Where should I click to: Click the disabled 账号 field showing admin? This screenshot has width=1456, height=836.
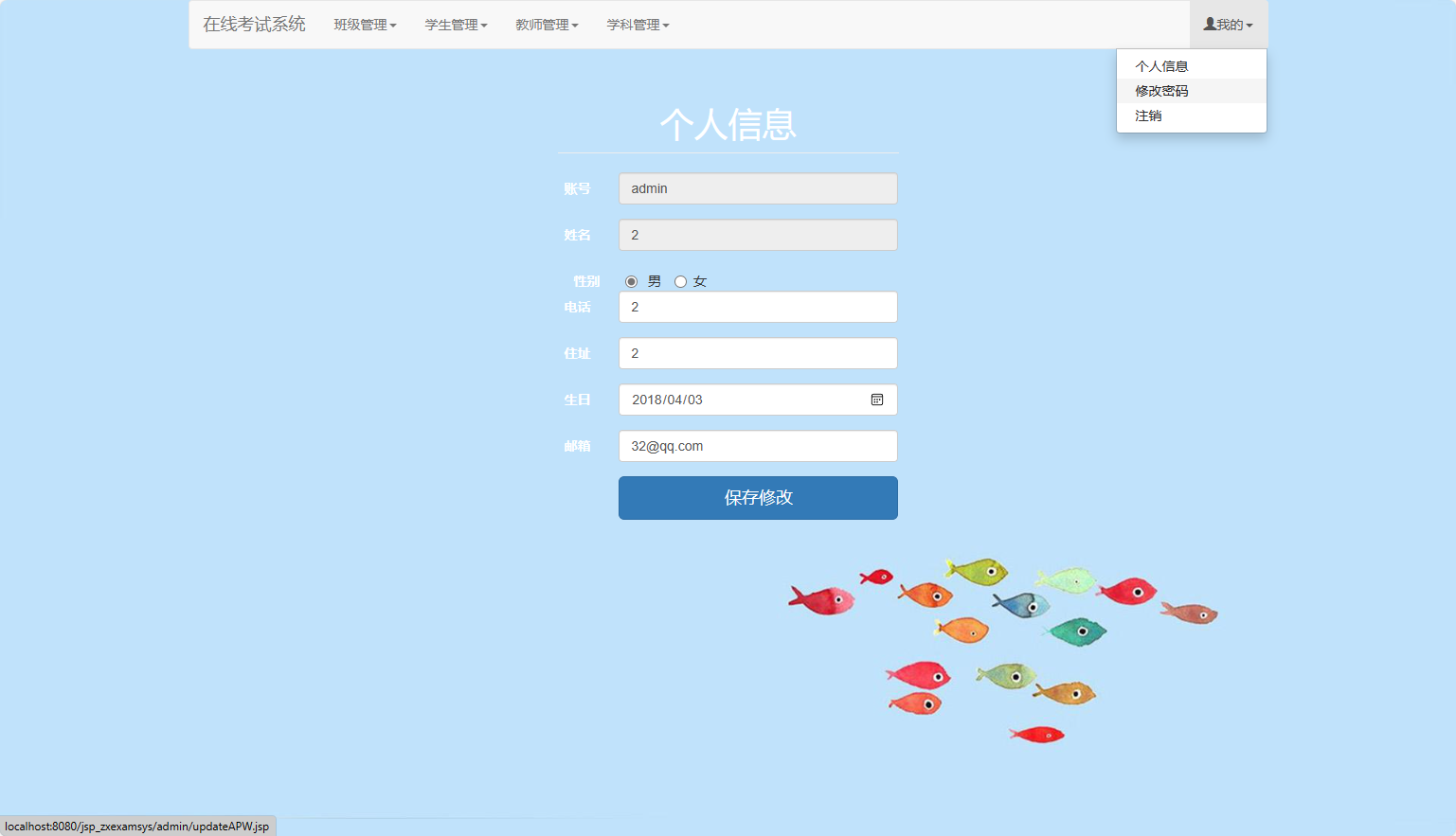(x=757, y=188)
